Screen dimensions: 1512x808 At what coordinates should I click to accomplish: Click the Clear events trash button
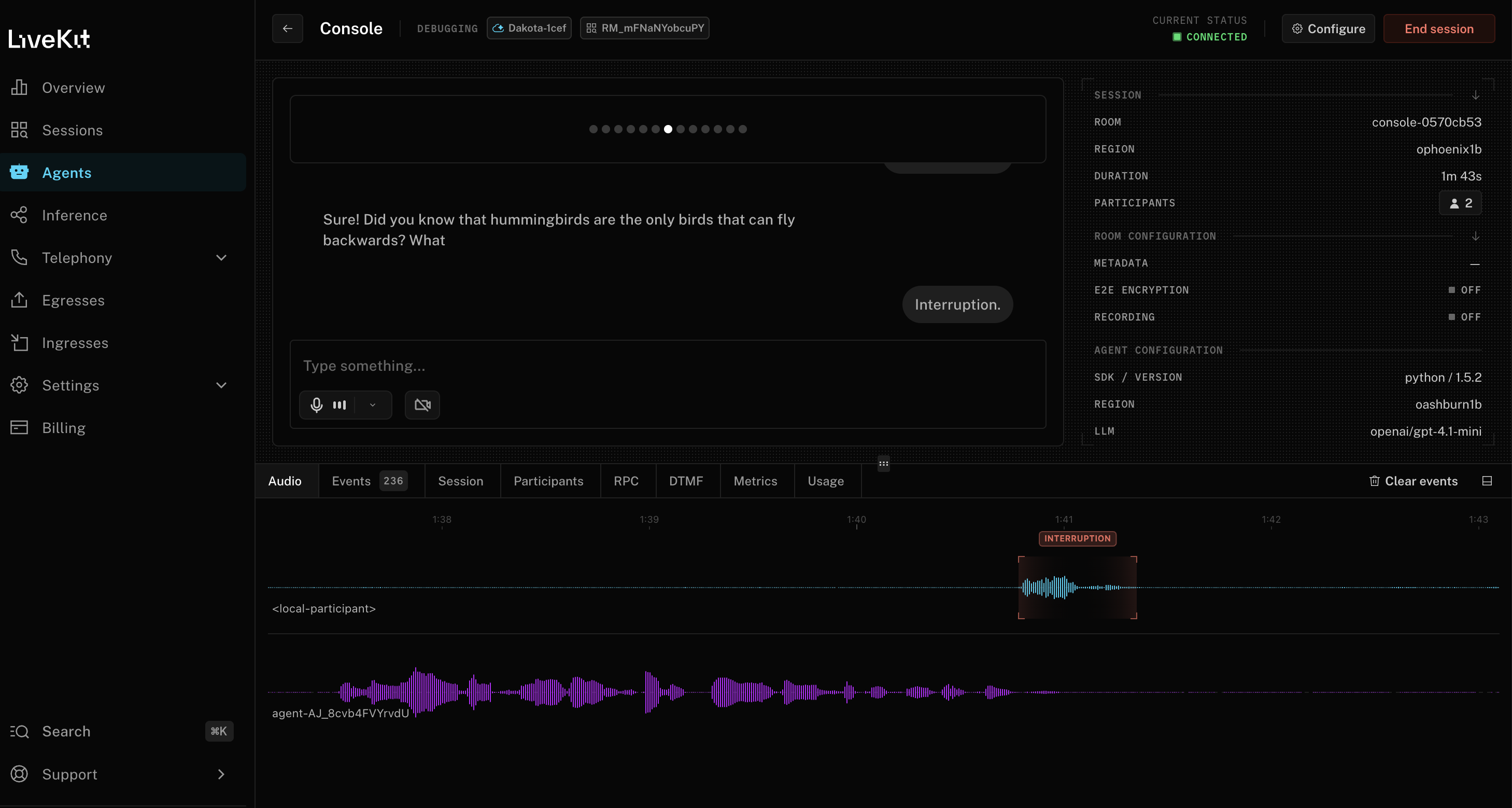coord(1413,481)
